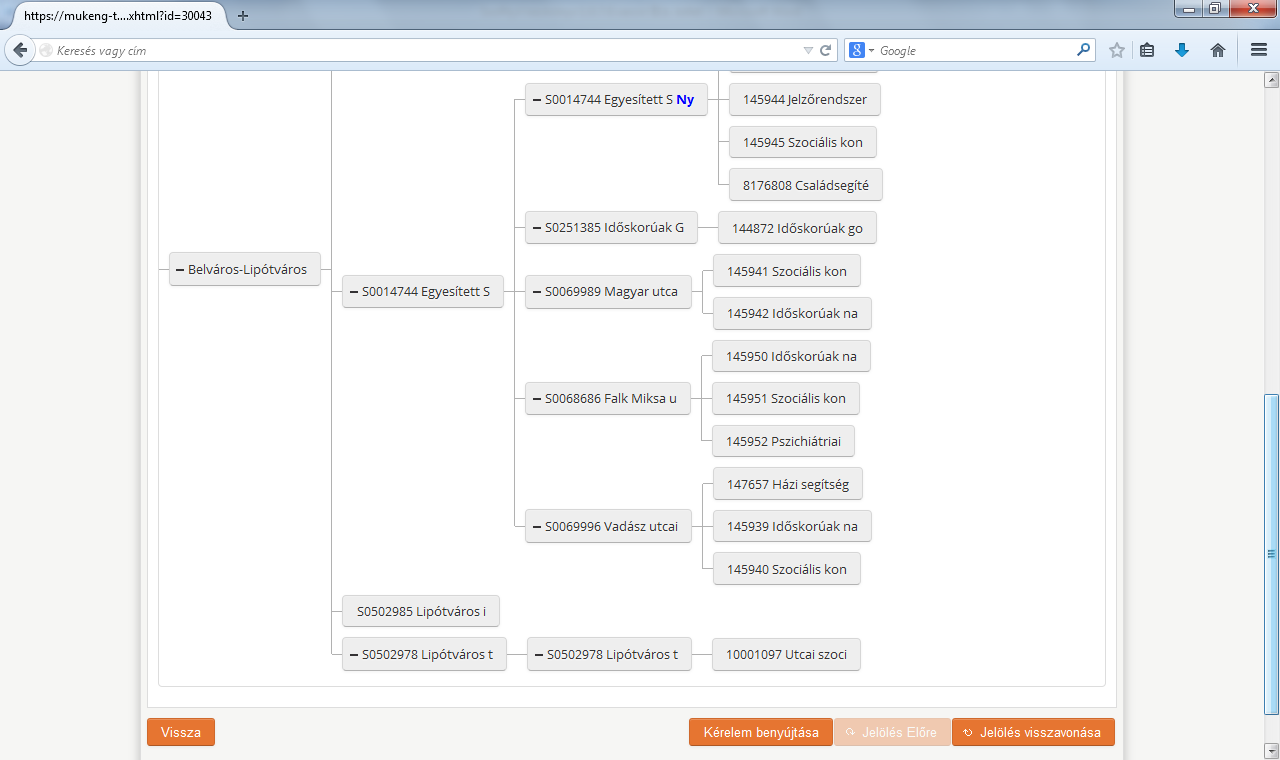Select 145942 Időskorúak na node
This screenshot has width=1280, height=760.
pos(792,313)
